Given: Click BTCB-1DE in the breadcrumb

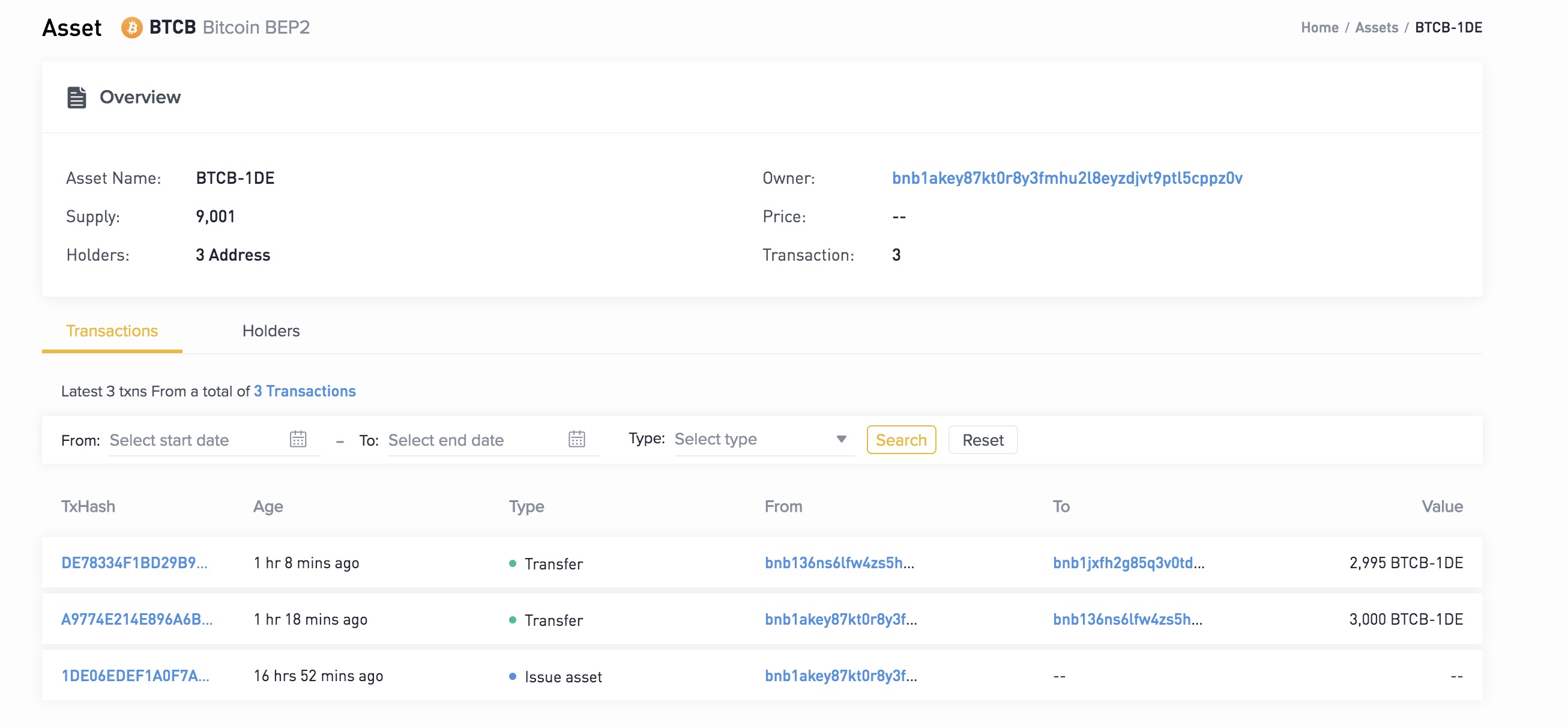Looking at the screenshot, I should coord(1448,28).
